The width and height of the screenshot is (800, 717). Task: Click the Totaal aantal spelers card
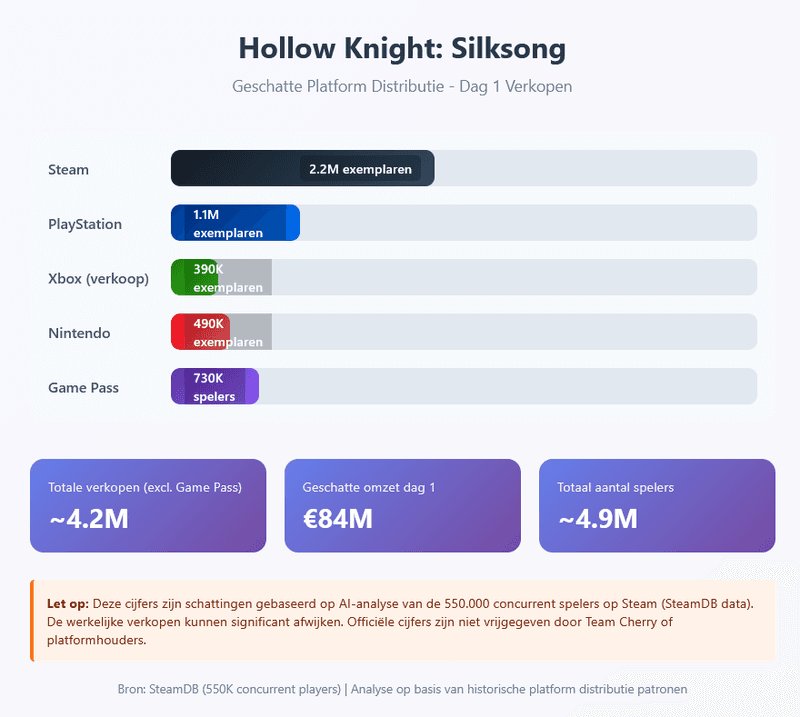[x=657, y=505]
